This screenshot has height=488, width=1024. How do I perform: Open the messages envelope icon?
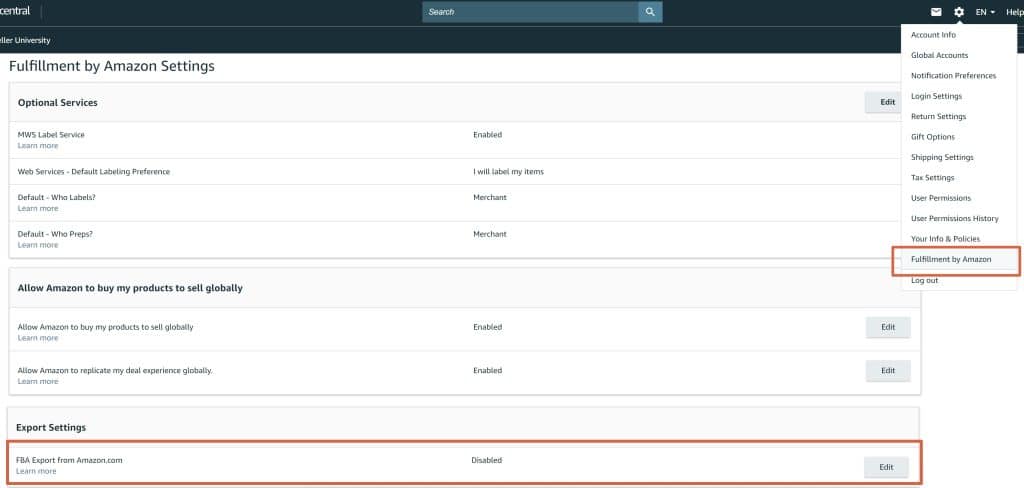936,12
